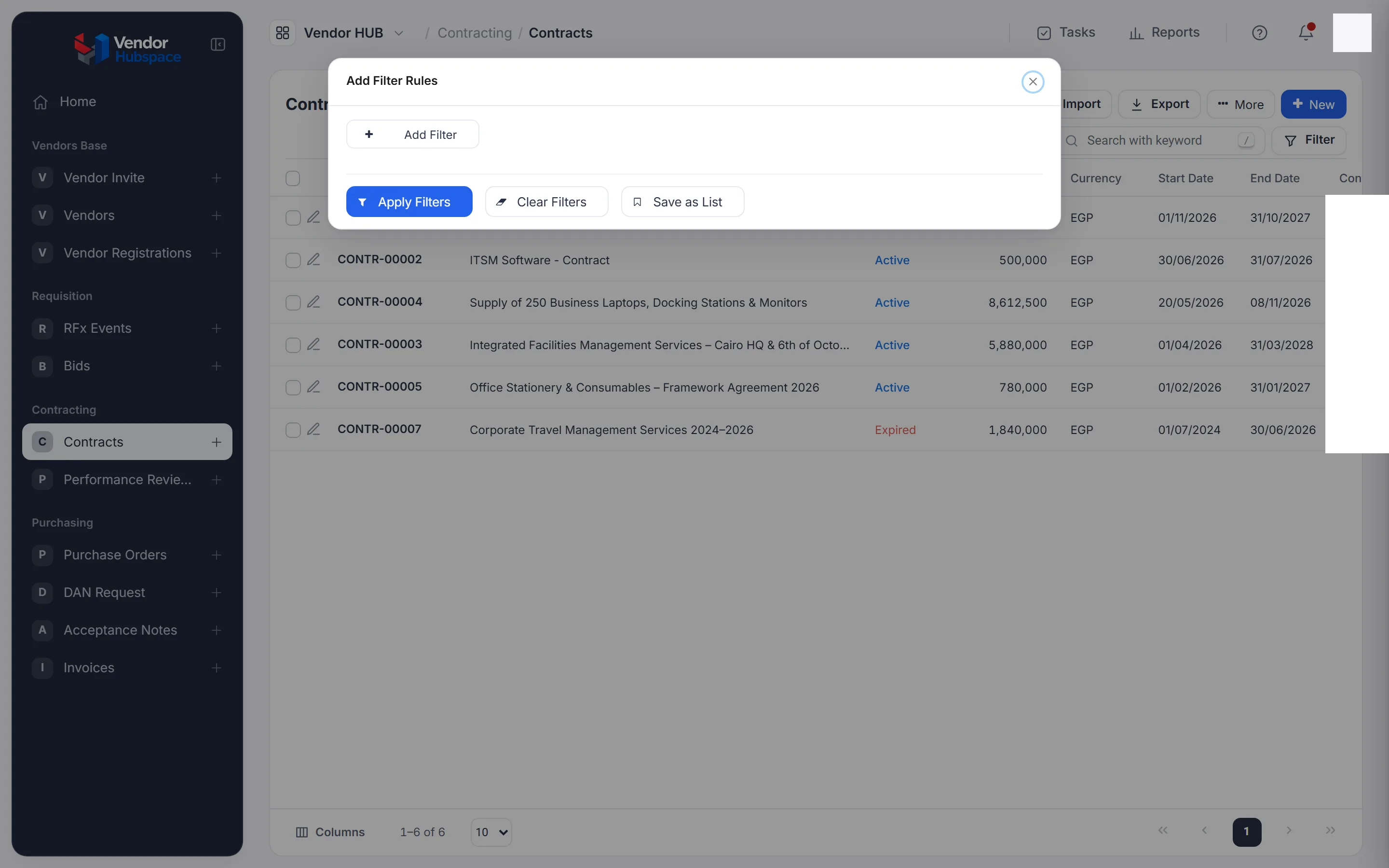Viewport: 1389px width, 868px height.
Task: Click the plus icon next to Invoices
Action: tap(217, 668)
